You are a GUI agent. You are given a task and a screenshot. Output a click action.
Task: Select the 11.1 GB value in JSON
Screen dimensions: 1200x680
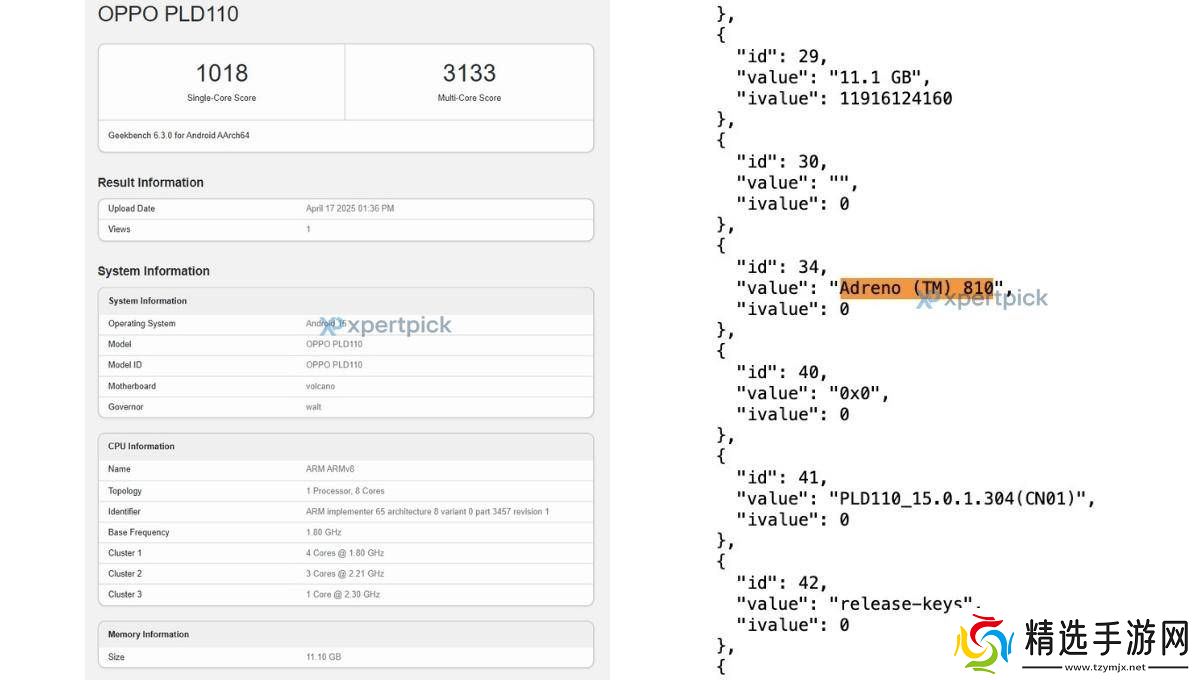click(x=879, y=77)
